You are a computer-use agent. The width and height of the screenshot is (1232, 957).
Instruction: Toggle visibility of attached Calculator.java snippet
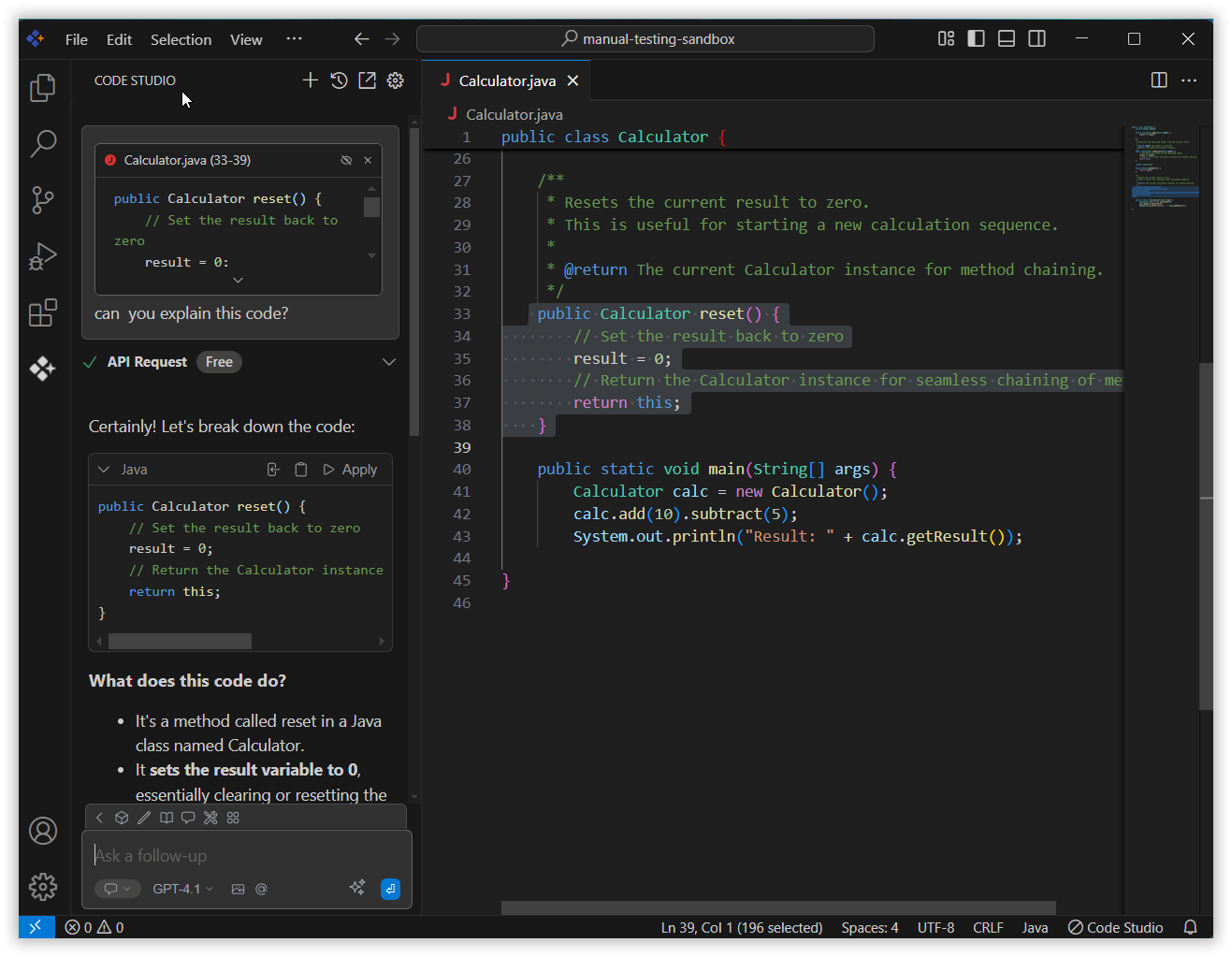346,160
